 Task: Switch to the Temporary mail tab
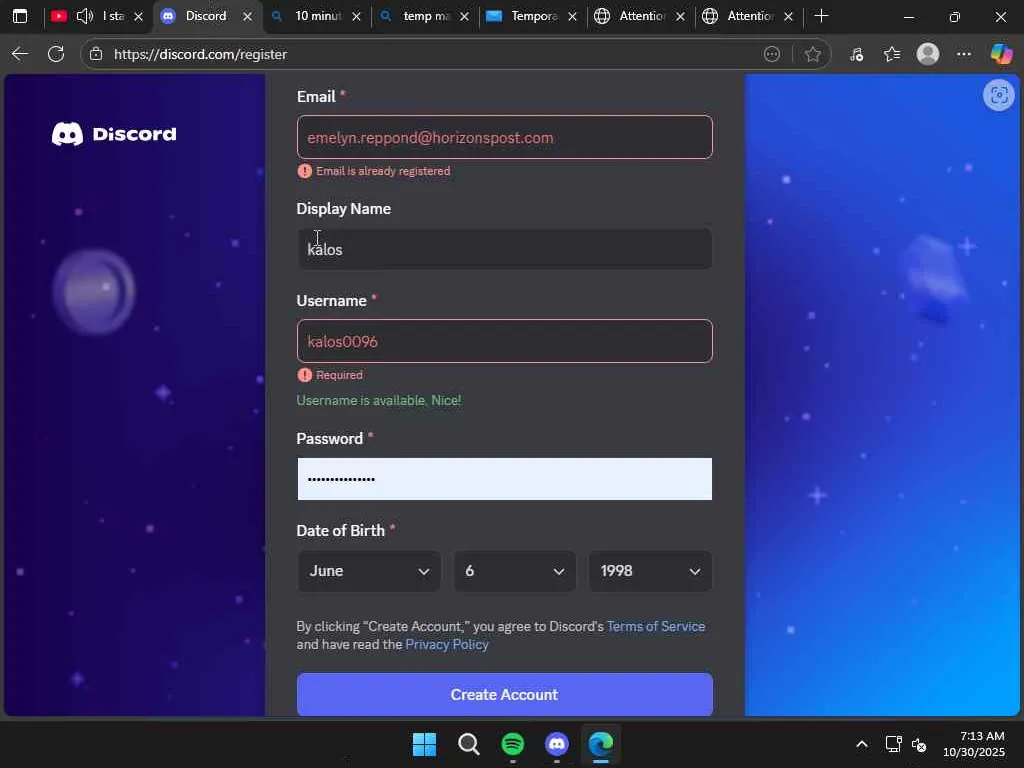point(534,16)
